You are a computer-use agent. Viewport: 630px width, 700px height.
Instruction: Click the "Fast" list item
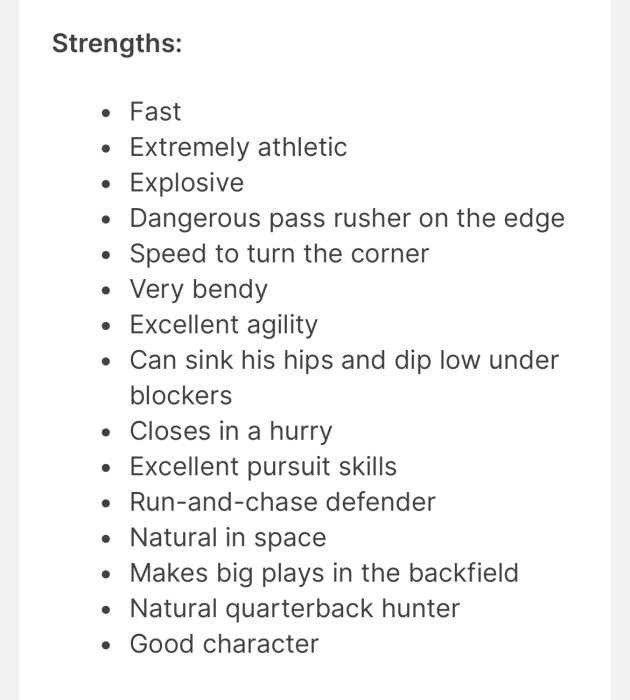pos(155,111)
